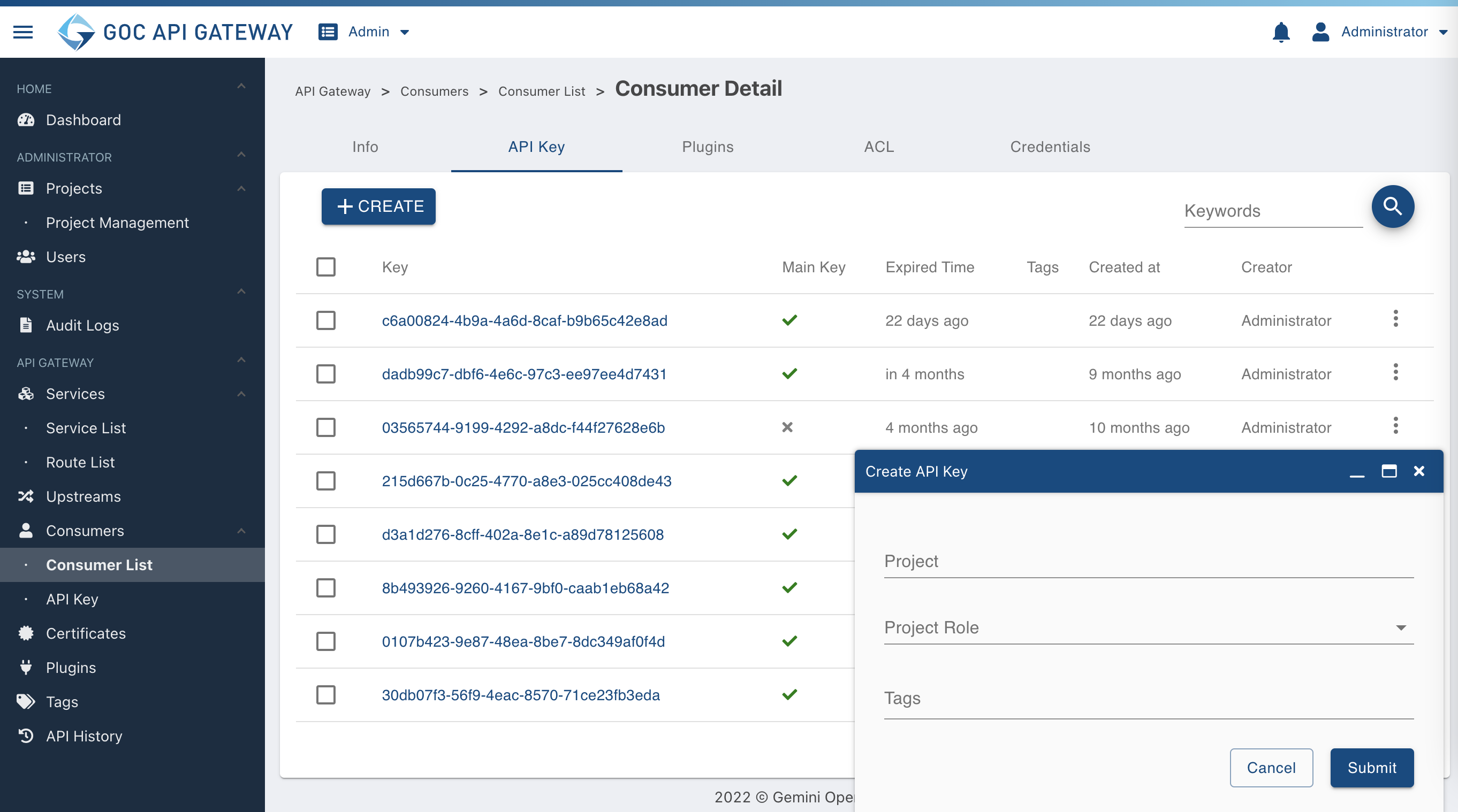Click the Administrator user avatar icon

point(1320,32)
